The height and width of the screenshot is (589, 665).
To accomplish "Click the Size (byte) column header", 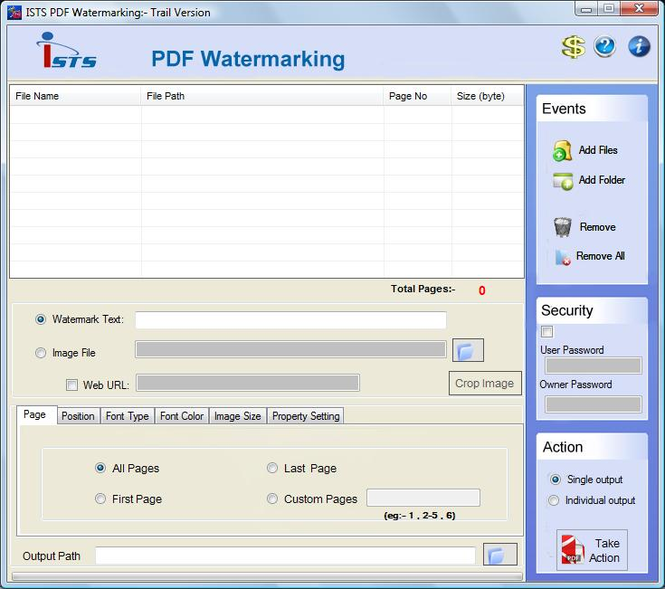I will (487, 96).
